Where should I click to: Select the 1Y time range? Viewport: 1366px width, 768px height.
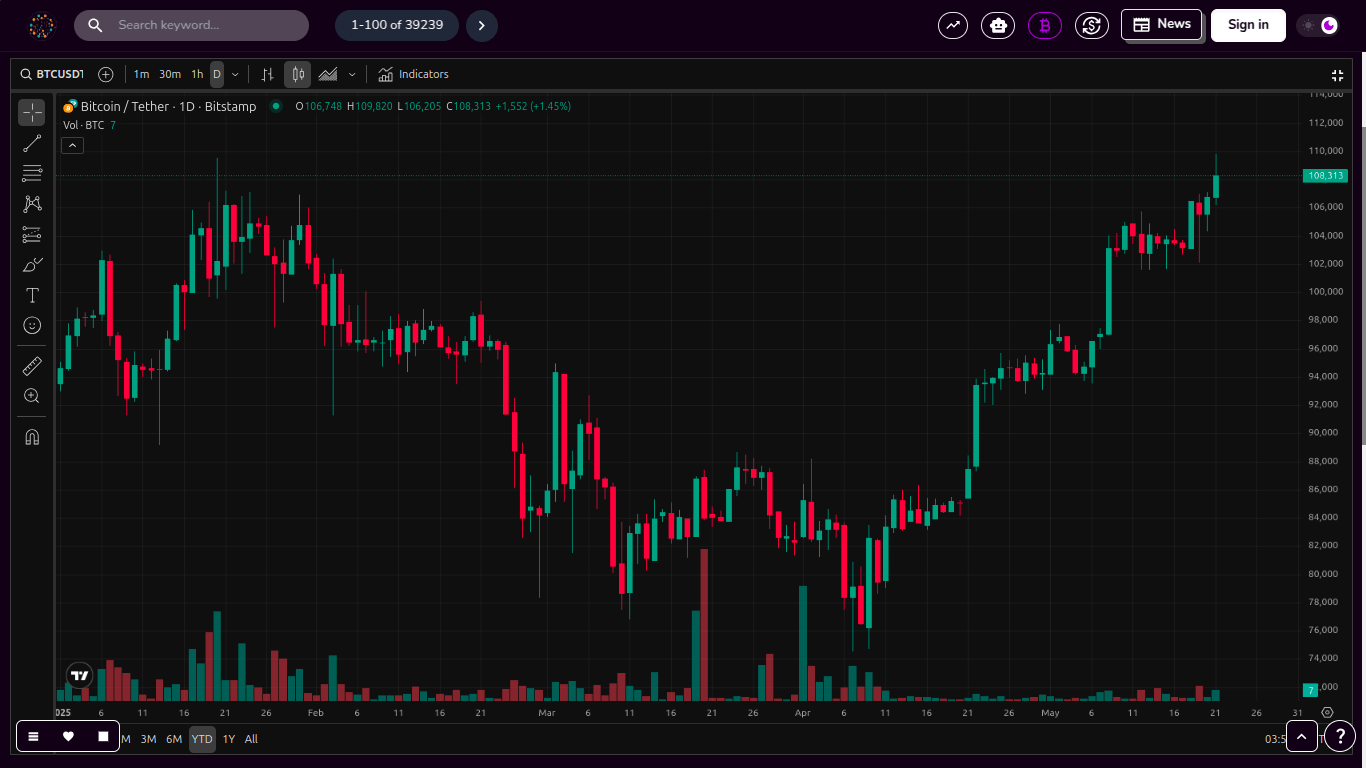coord(229,739)
